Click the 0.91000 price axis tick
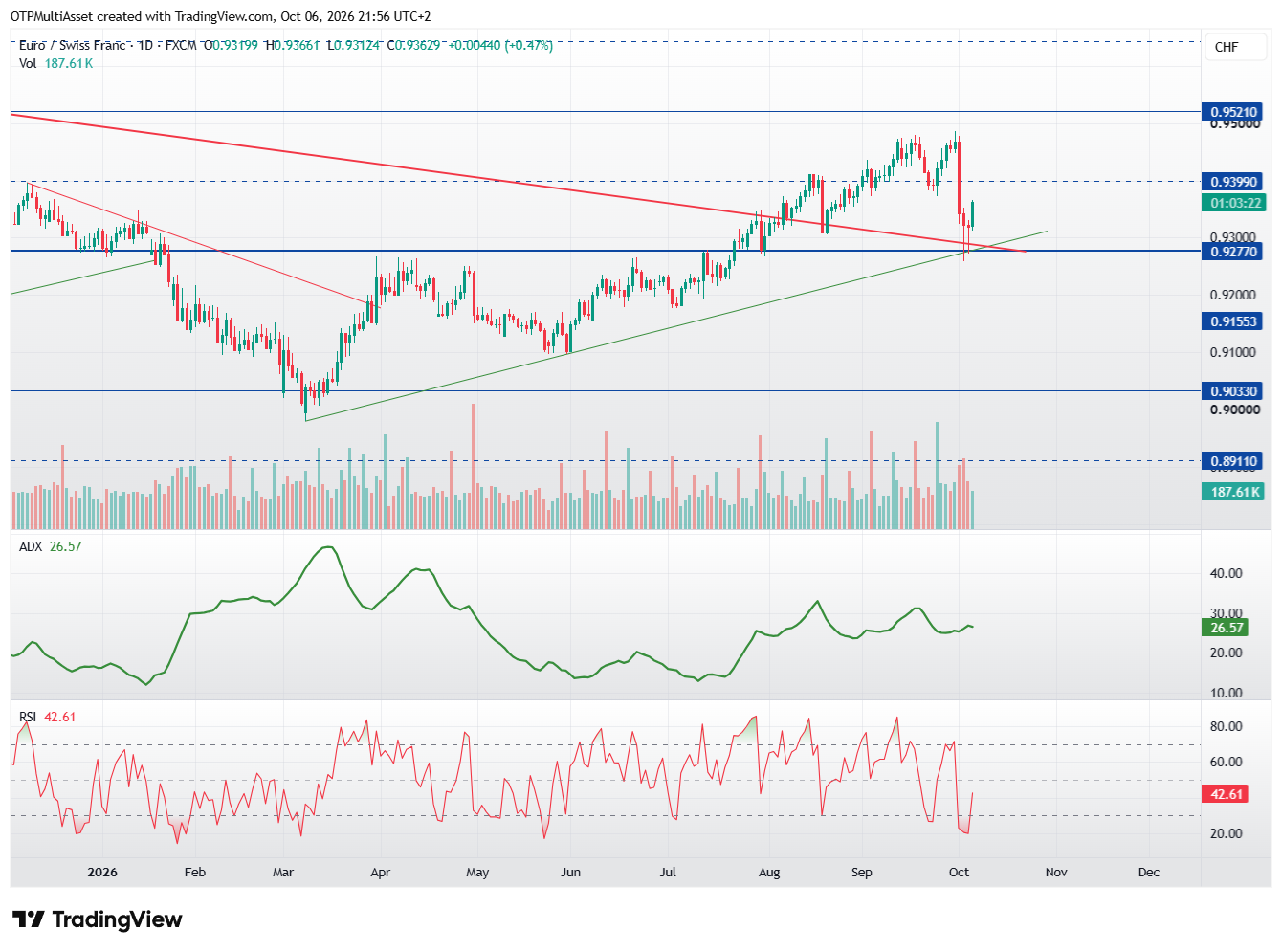Screen dimensions: 1282x952 point(1233,352)
